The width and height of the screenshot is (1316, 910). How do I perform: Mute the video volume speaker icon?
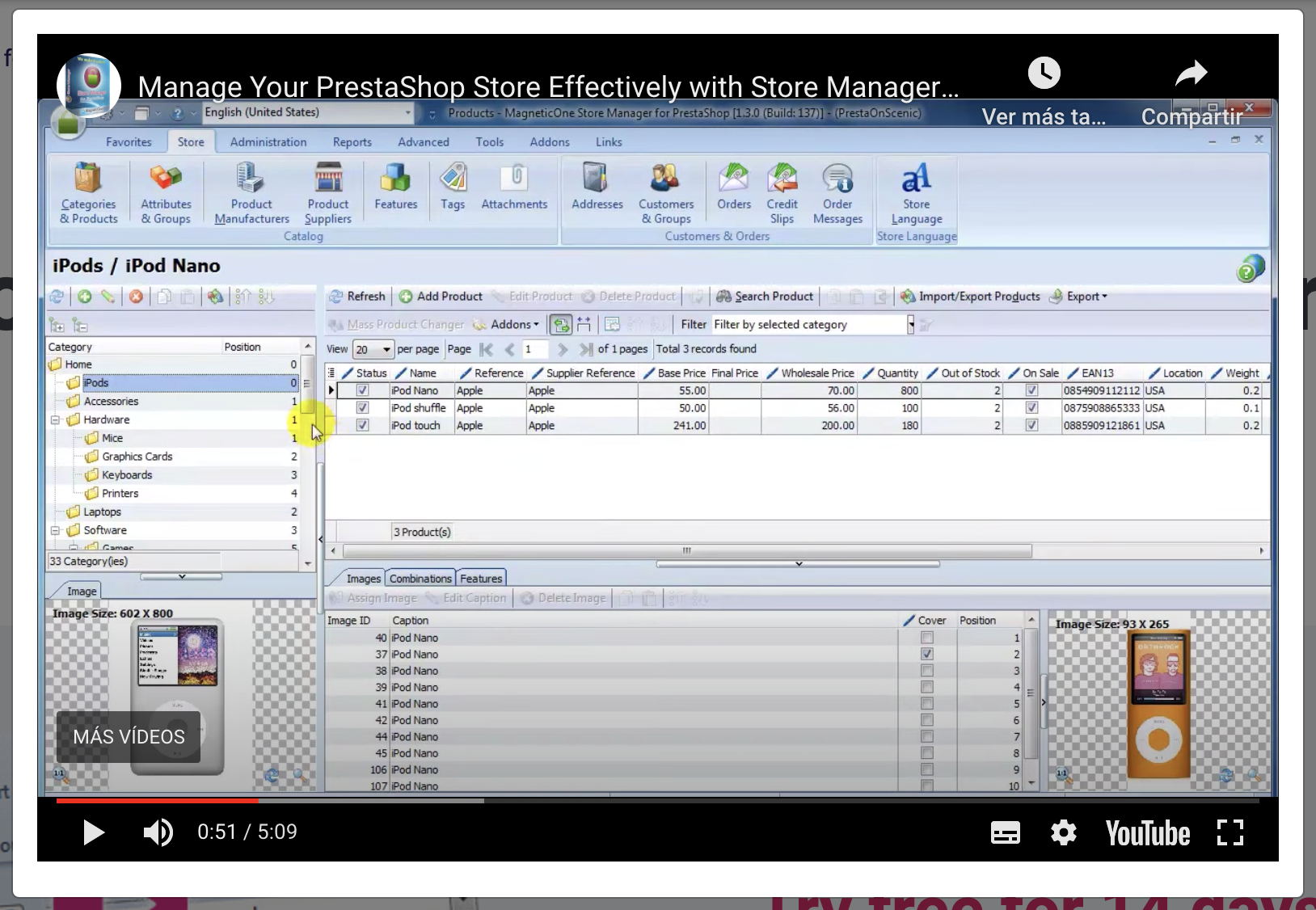pyautogui.click(x=158, y=832)
